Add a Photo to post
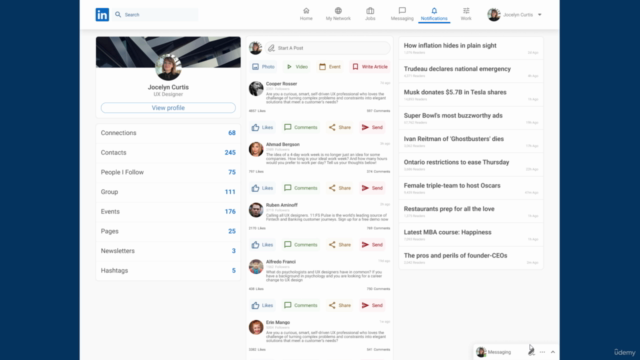 tap(263, 67)
